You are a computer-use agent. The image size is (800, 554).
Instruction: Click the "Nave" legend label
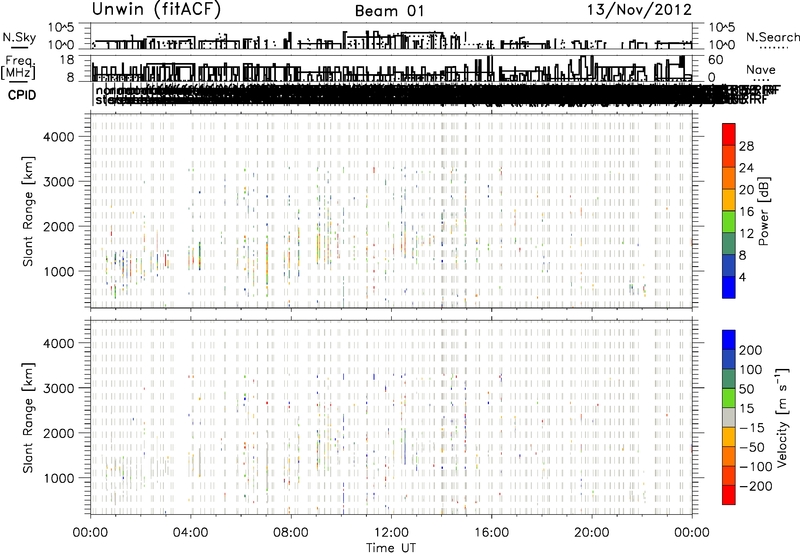tap(761, 69)
